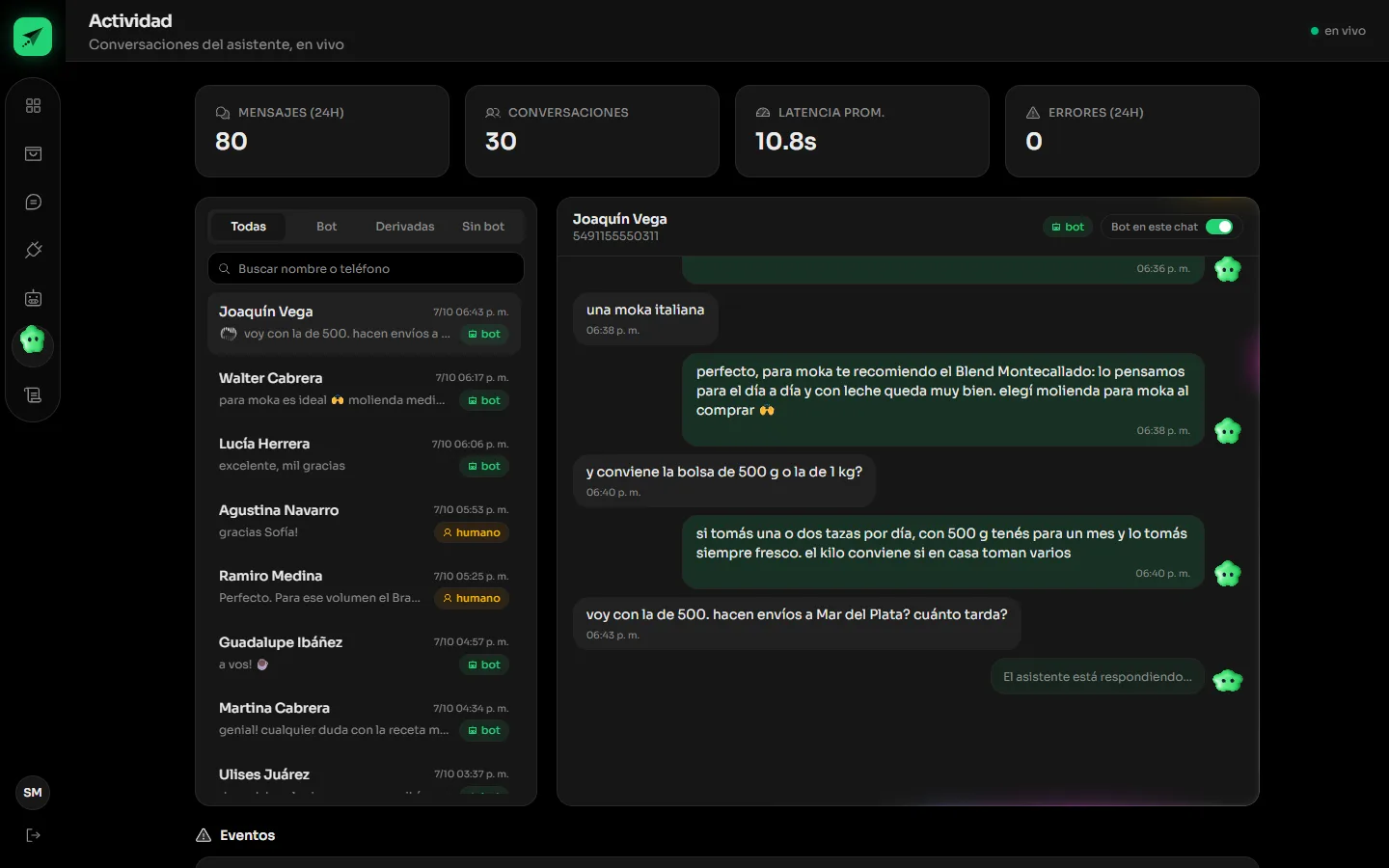This screenshot has height=868, width=1389.
Task: Click the people icon on the Conversaciones card
Action: pos(493,113)
